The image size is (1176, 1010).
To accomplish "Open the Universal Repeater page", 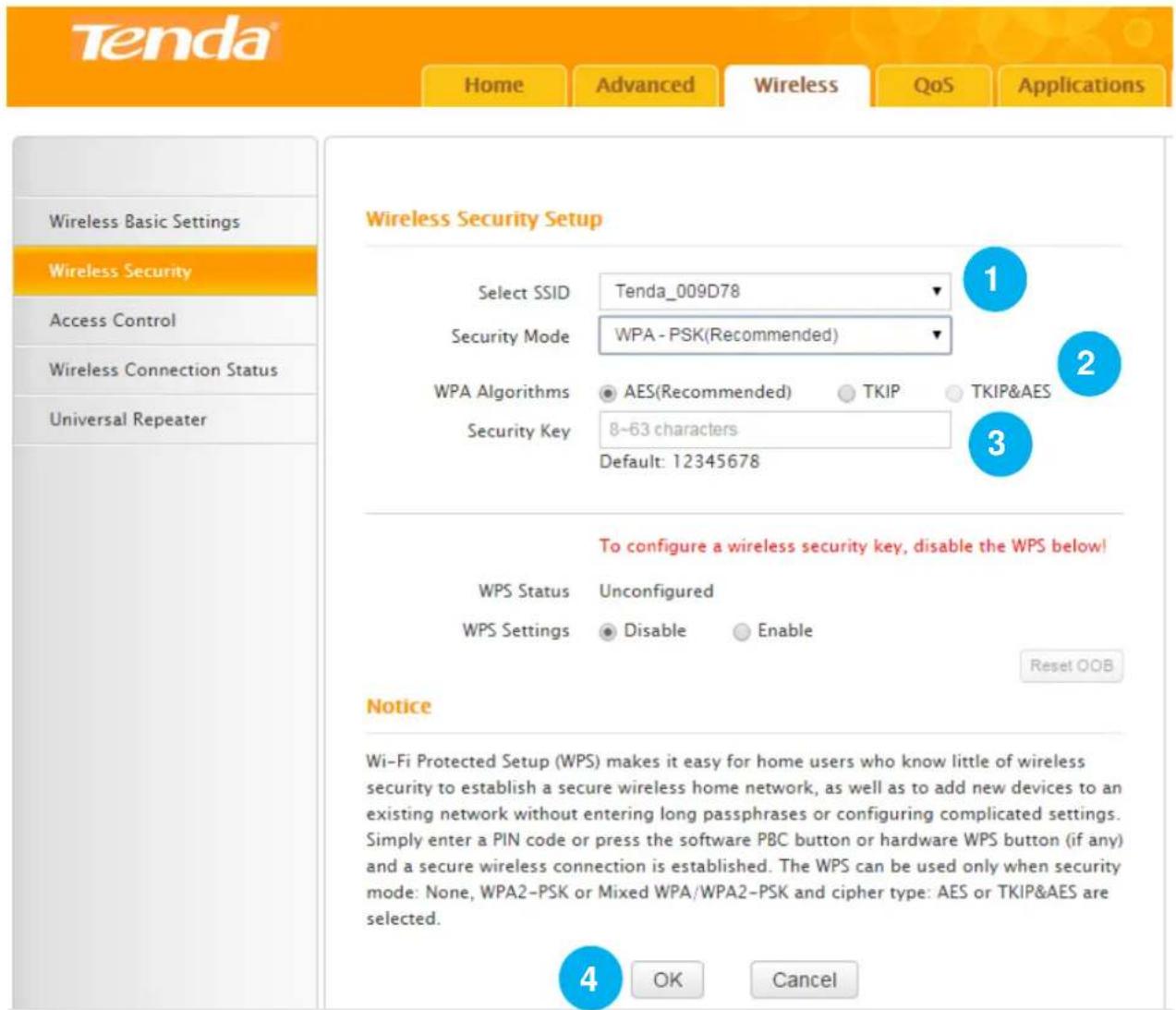I will [164, 420].
